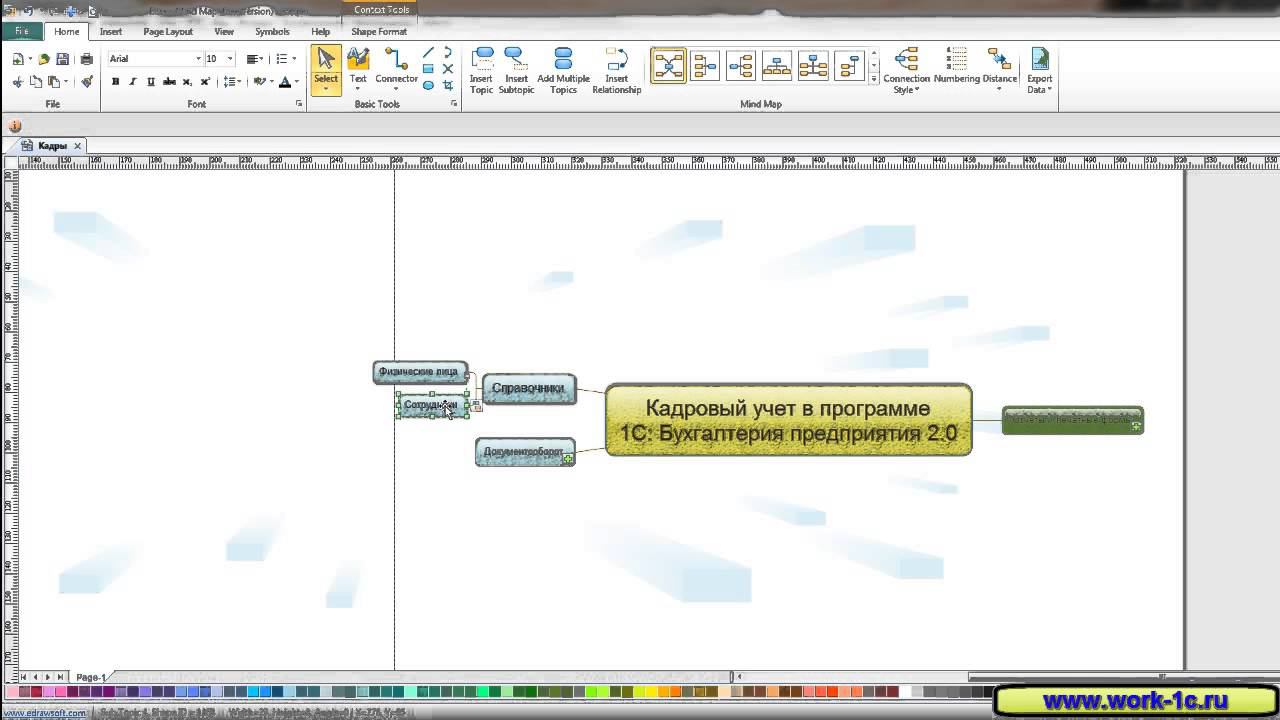Switch to the Symbols tab
This screenshot has height=720, width=1280.
[x=272, y=32]
